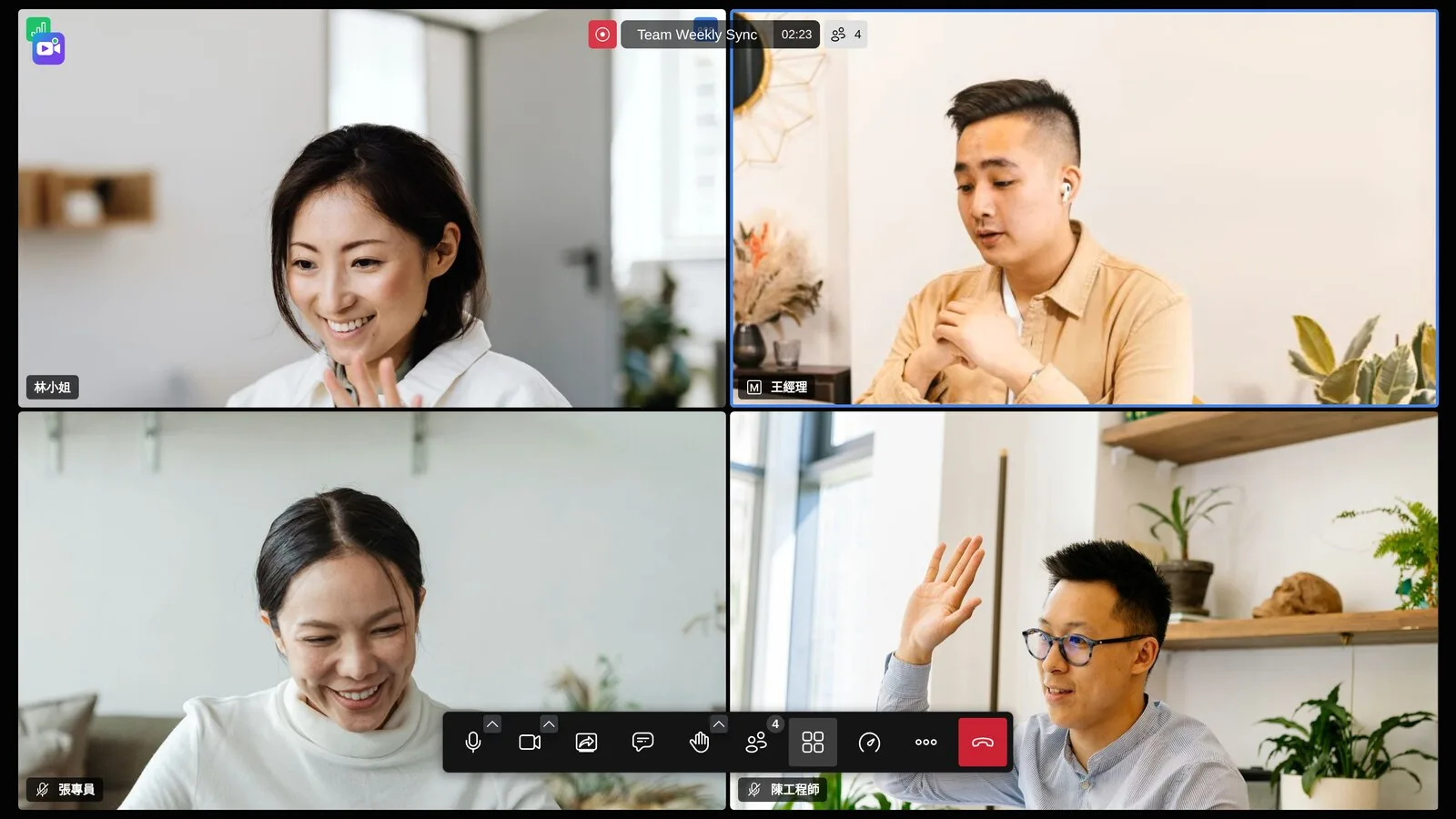
Task: Open the chat panel
Action: [642, 743]
